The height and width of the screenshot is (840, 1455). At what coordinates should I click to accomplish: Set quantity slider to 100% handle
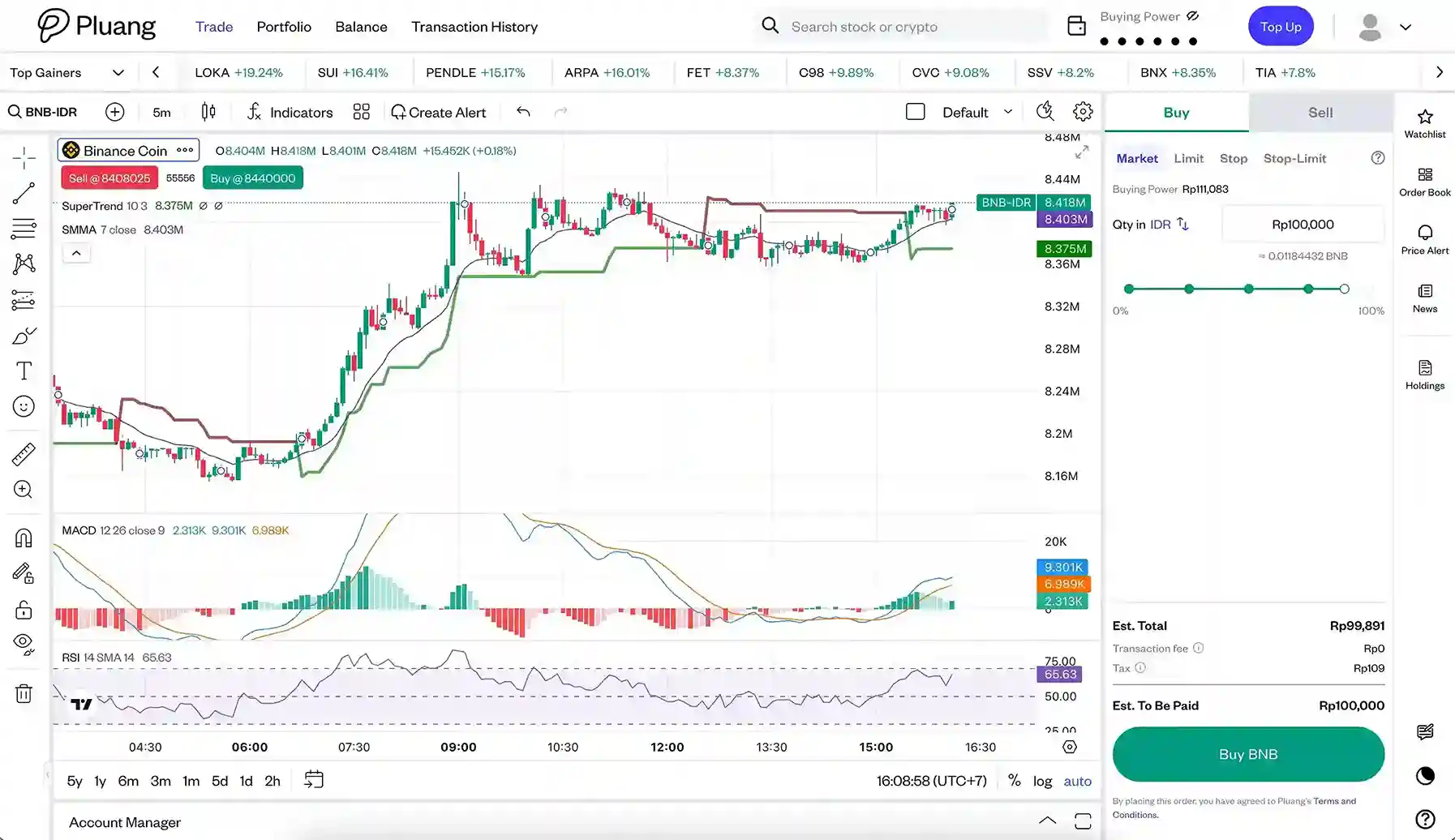pyautogui.click(x=1344, y=289)
